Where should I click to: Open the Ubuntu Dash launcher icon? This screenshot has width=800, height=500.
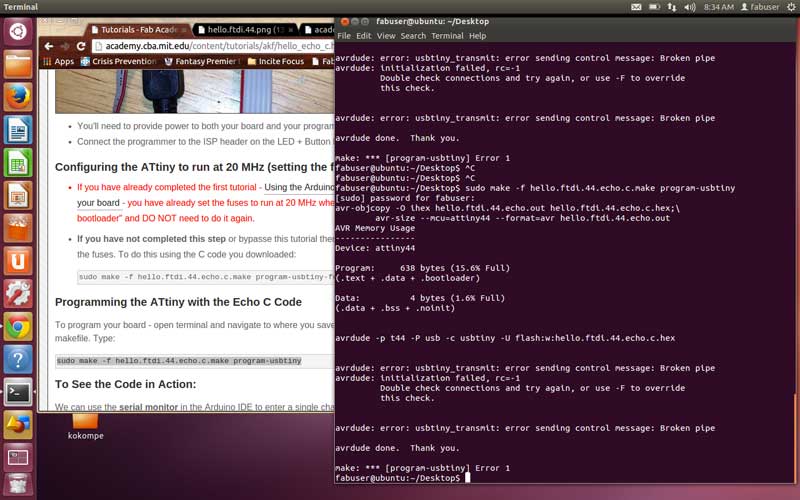click(18, 32)
